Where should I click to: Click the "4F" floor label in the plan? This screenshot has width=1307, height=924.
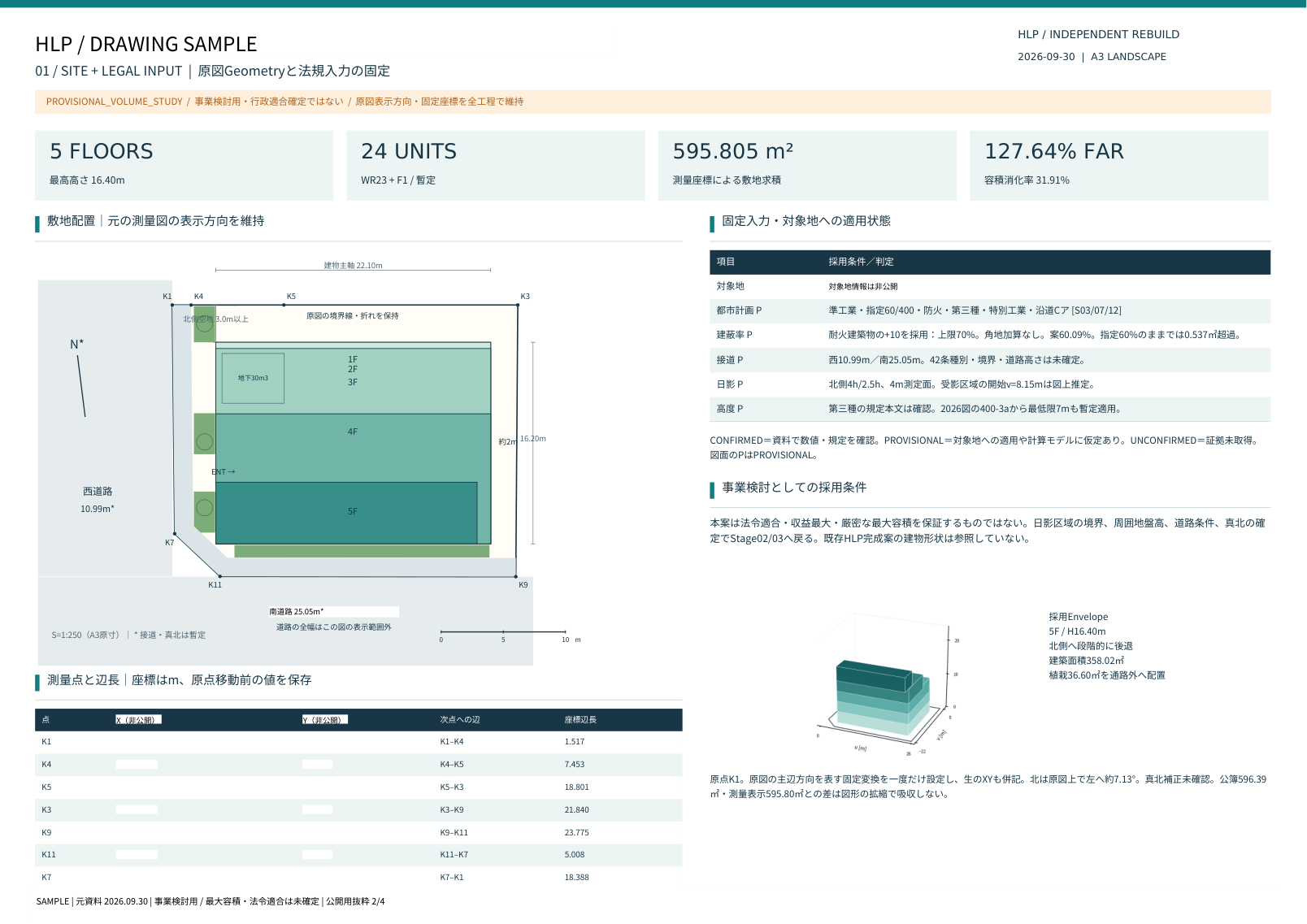[353, 432]
